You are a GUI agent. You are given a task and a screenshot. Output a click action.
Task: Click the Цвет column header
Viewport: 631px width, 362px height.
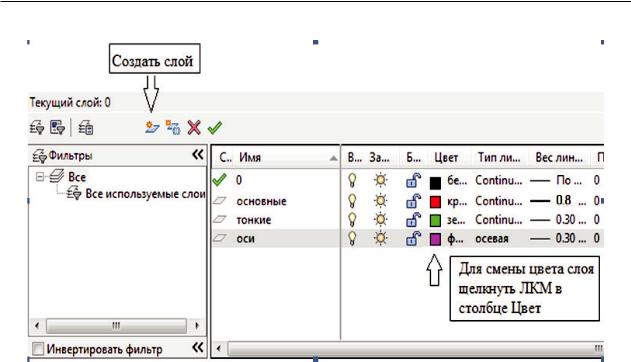pyautogui.click(x=446, y=157)
